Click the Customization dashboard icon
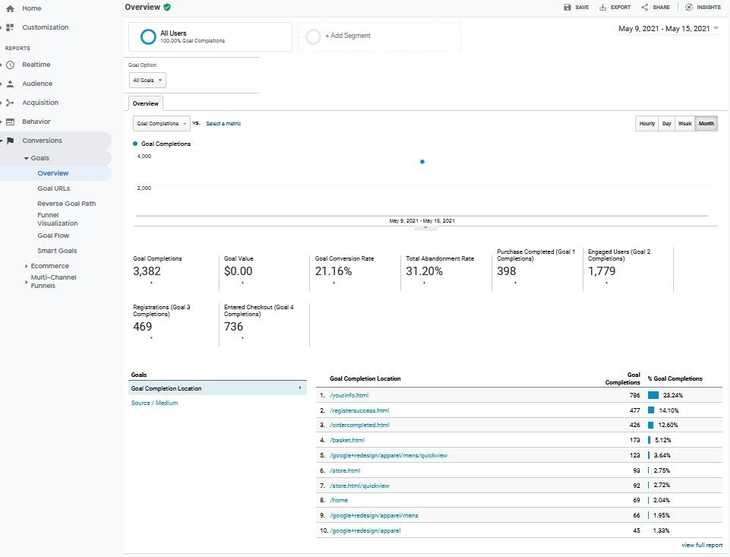This screenshot has height=557, width=730. coord(10,27)
